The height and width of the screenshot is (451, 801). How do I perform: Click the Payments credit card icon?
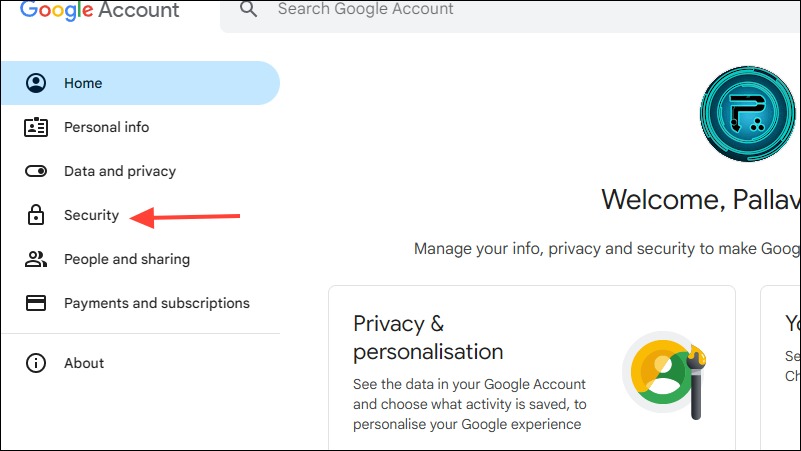pos(36,303)
